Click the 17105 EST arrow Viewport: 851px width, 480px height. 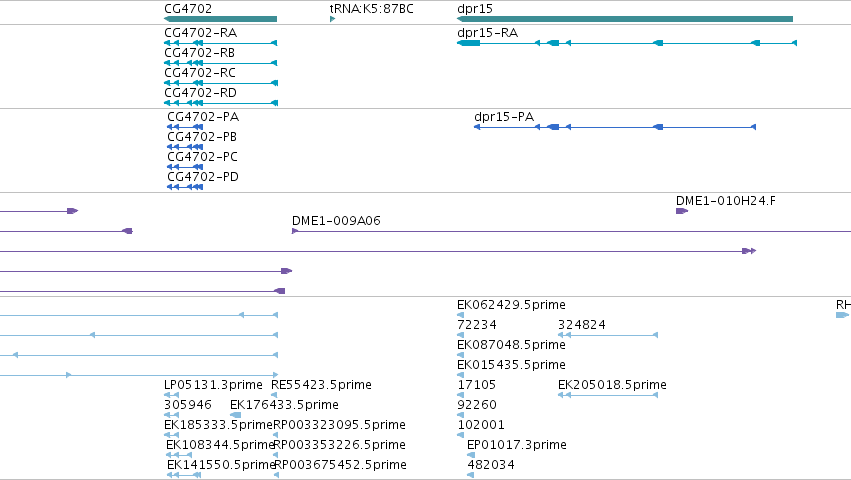(x=461, y=395)
